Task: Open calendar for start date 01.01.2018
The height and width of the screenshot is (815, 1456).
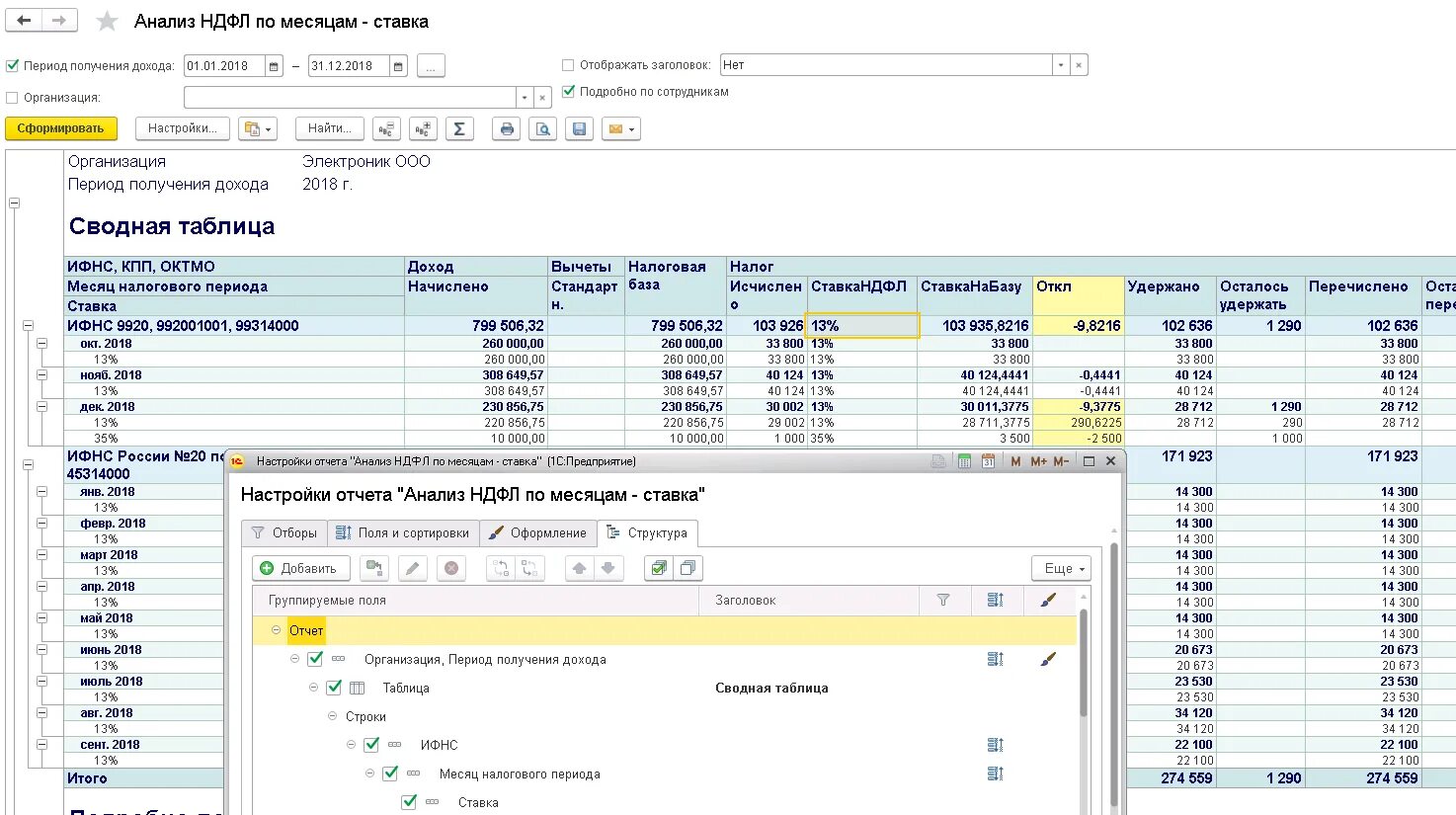Action: coord(274,66)
